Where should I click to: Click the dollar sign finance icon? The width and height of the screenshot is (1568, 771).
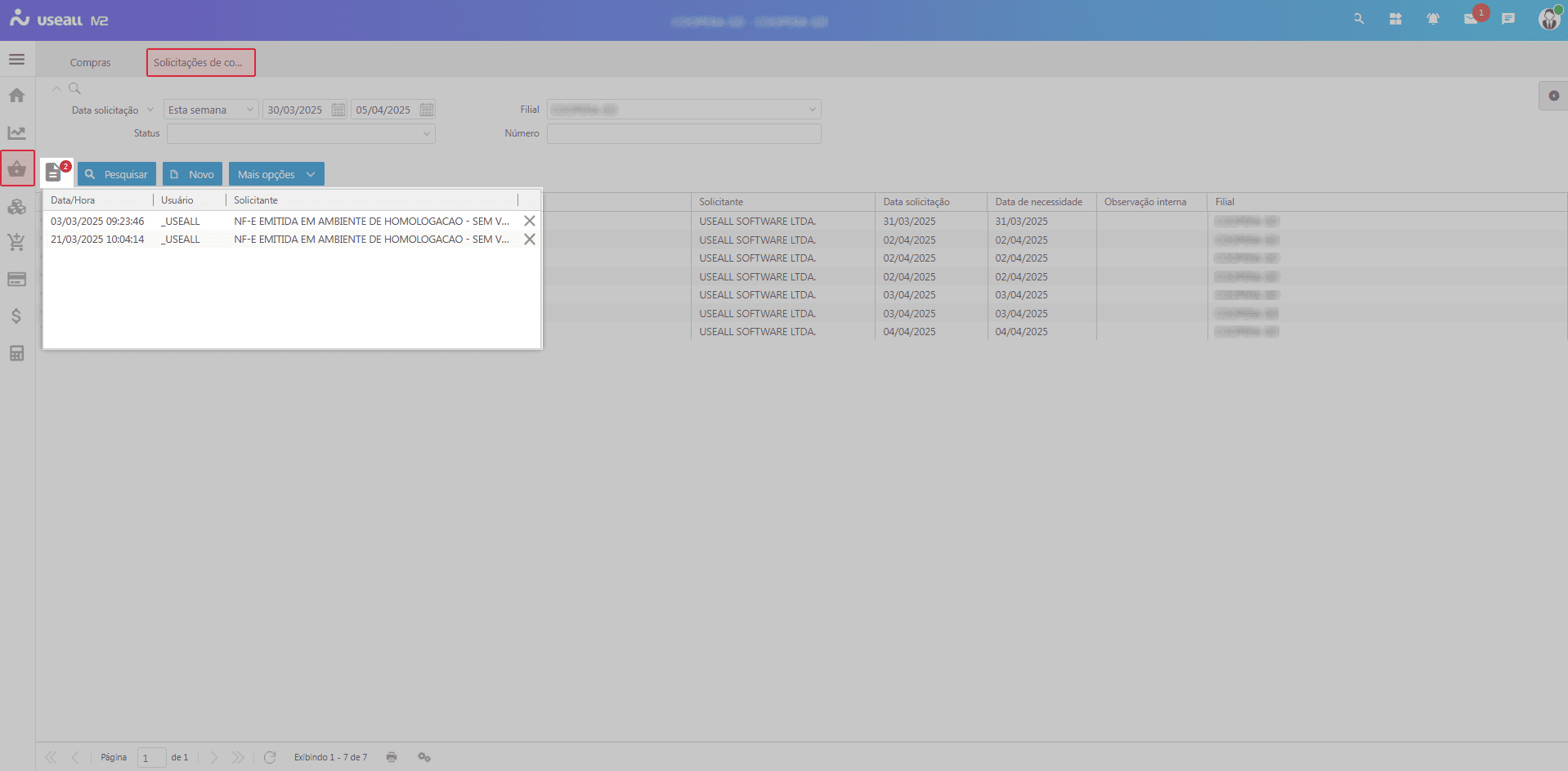(16, 316)
